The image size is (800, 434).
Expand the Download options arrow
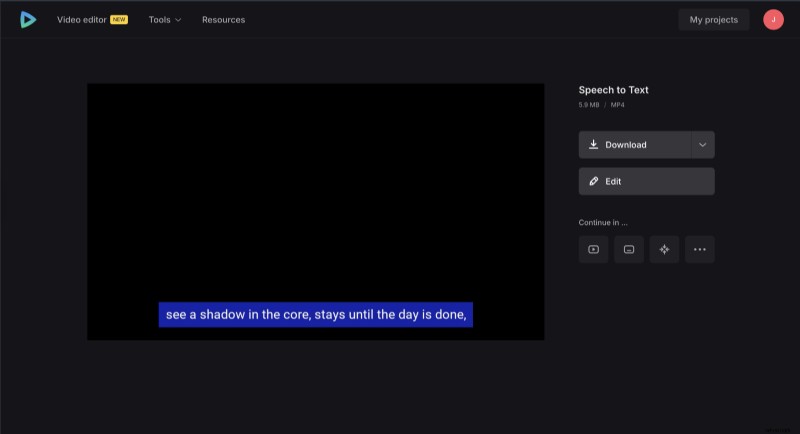pos(702,145)
